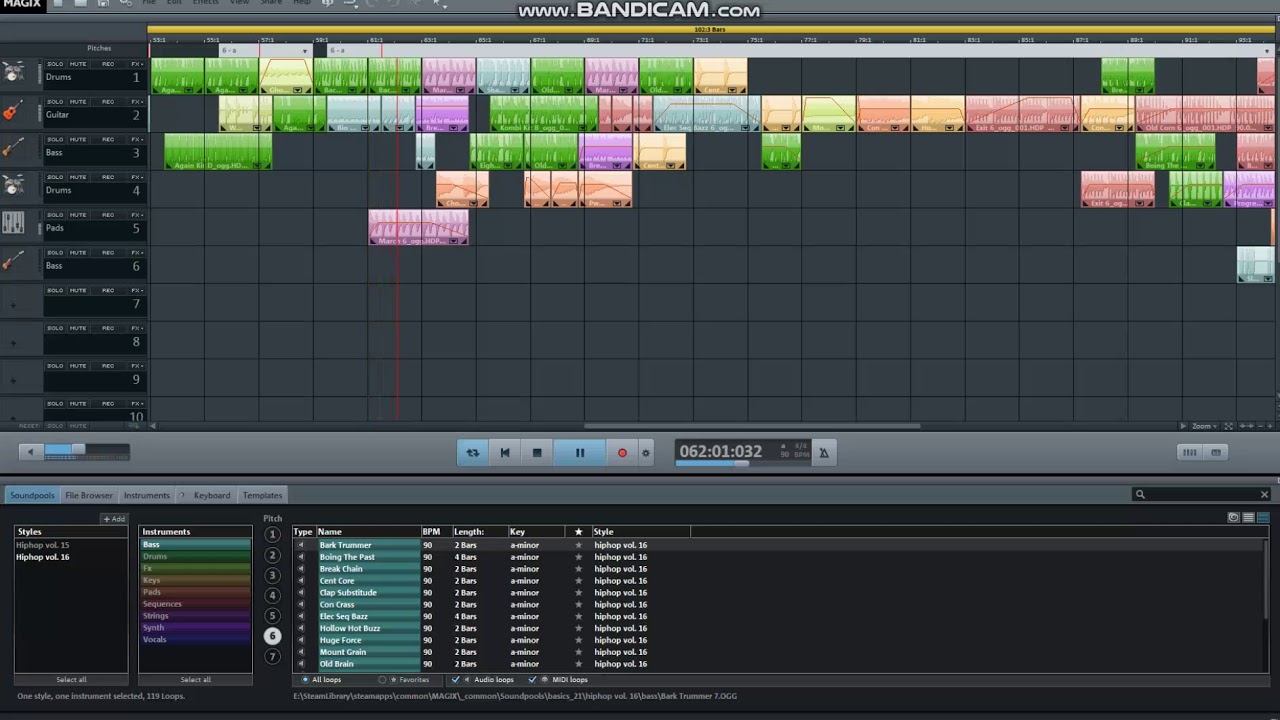Jump to the start with the skip-back button
1280x720 pixels.
point(505,453)
